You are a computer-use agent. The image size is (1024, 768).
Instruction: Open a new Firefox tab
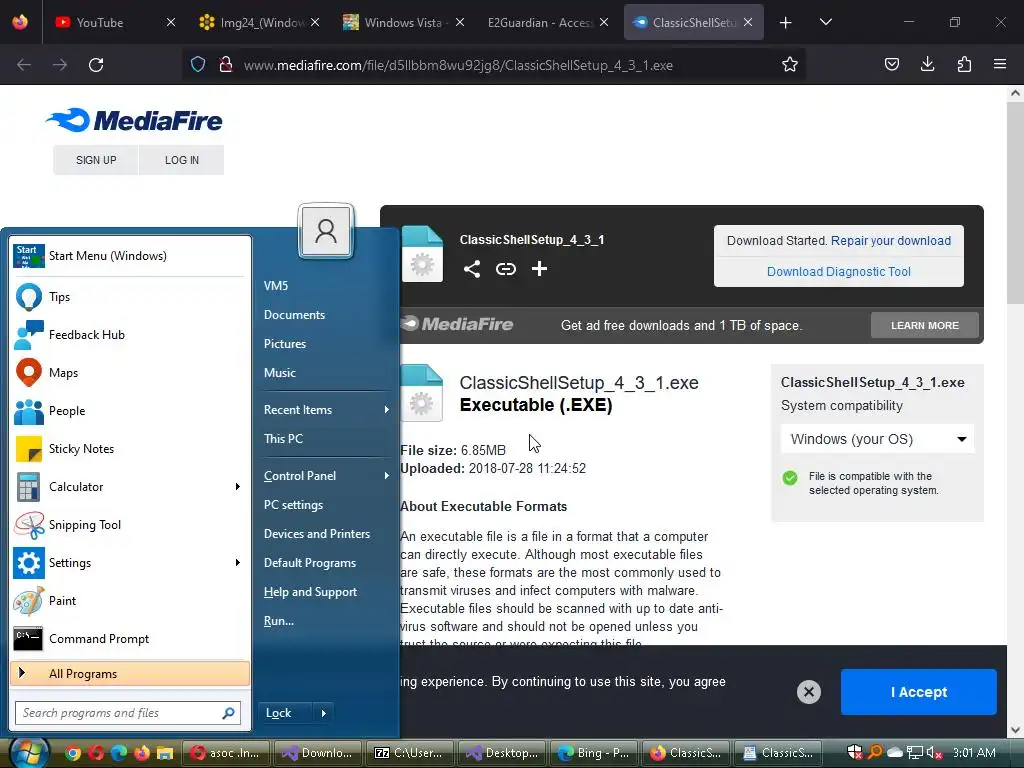786,22
